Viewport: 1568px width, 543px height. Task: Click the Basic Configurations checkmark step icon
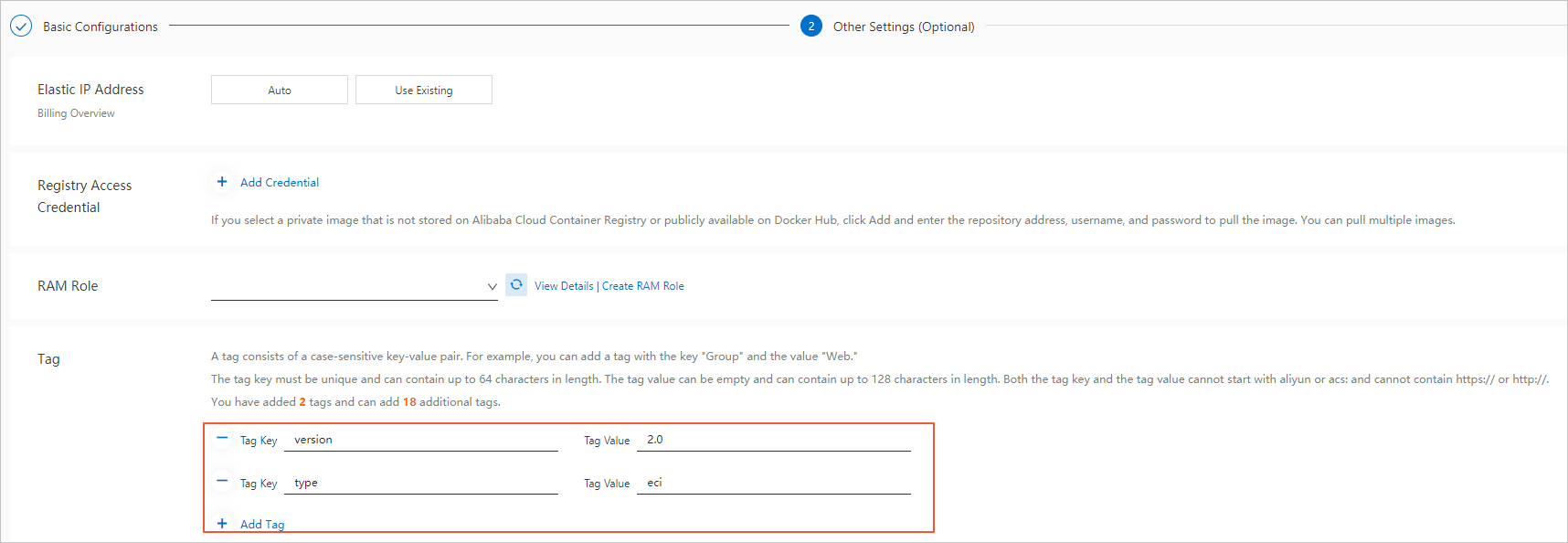[x=21, y=27]
